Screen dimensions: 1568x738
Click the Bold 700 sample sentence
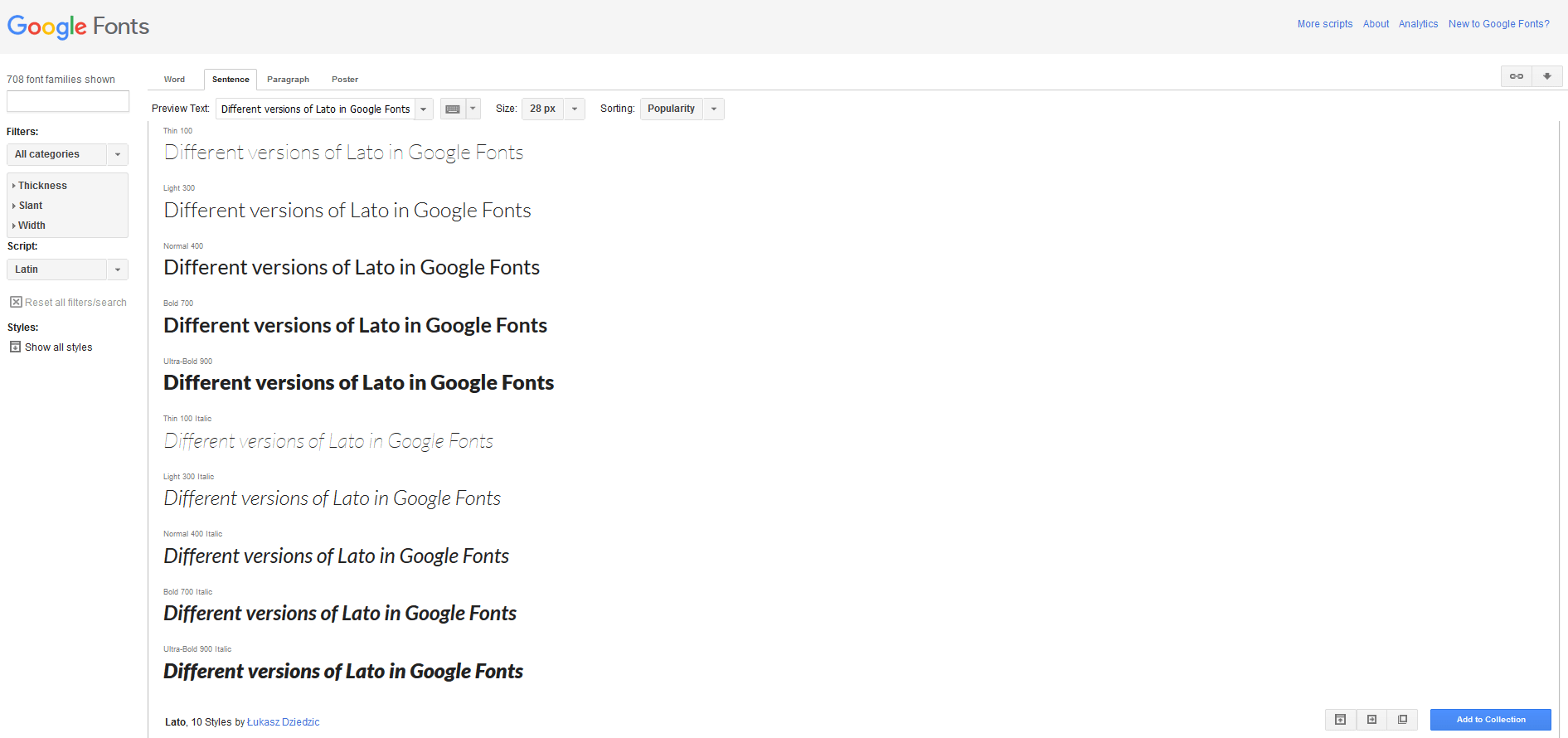click(356, 326)
